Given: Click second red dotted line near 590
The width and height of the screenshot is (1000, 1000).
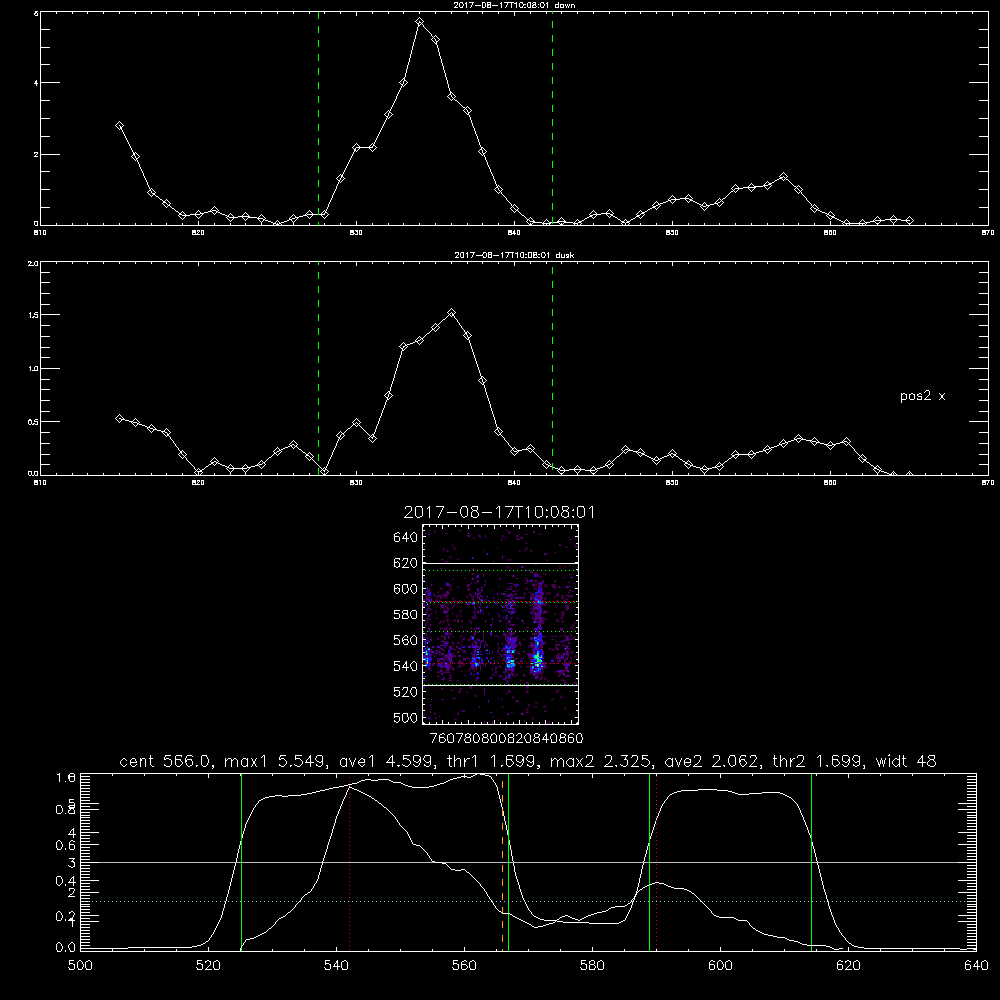Looking at the screenshot, I should 656,862.
